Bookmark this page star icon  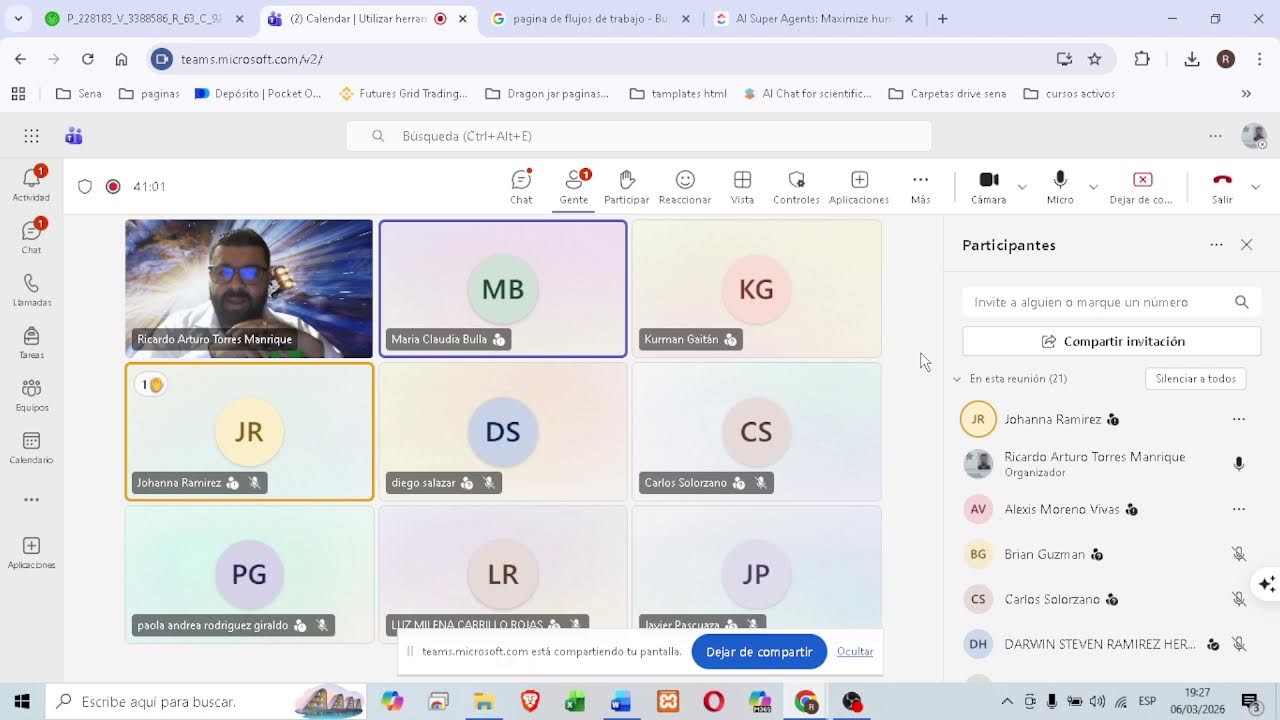coord(1095,59)
